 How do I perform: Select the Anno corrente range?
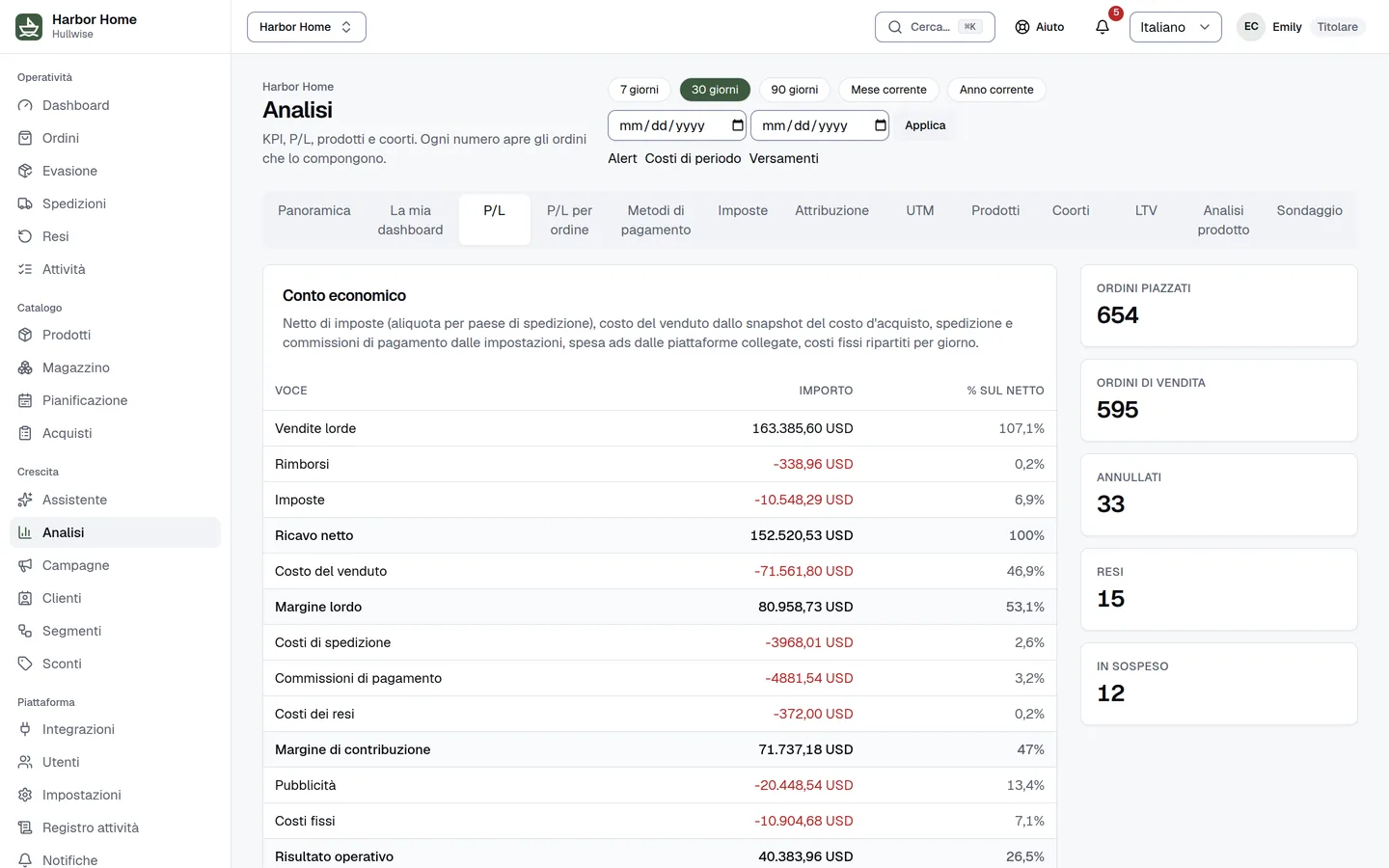pyautogui.click(x=996, y=90)
